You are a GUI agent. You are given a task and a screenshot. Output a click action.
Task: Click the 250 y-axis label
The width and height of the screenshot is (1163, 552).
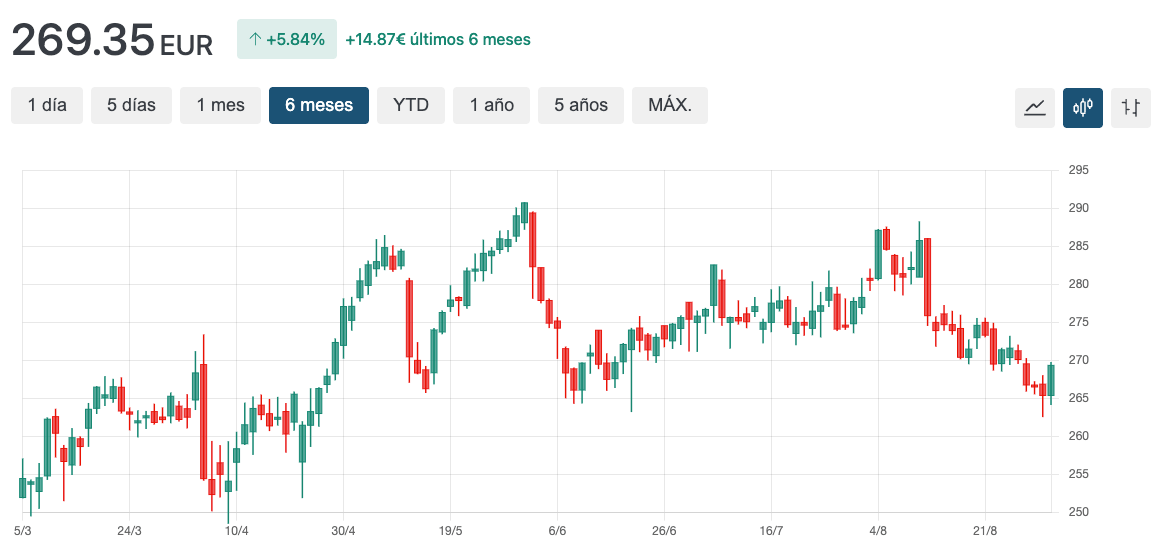tap(1078, 512)
